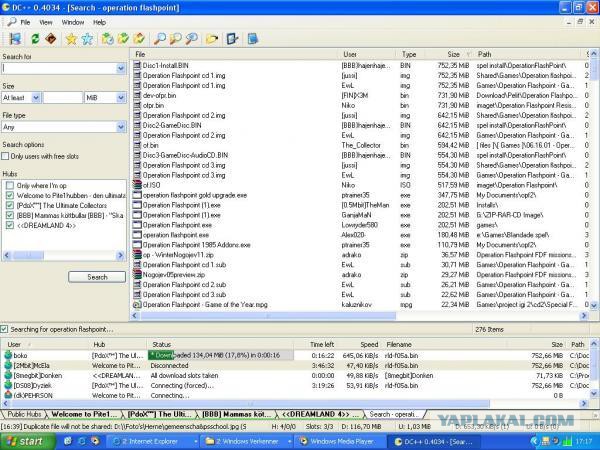Enable Only users with free slots
600x450 pixels.
(5, 156)
